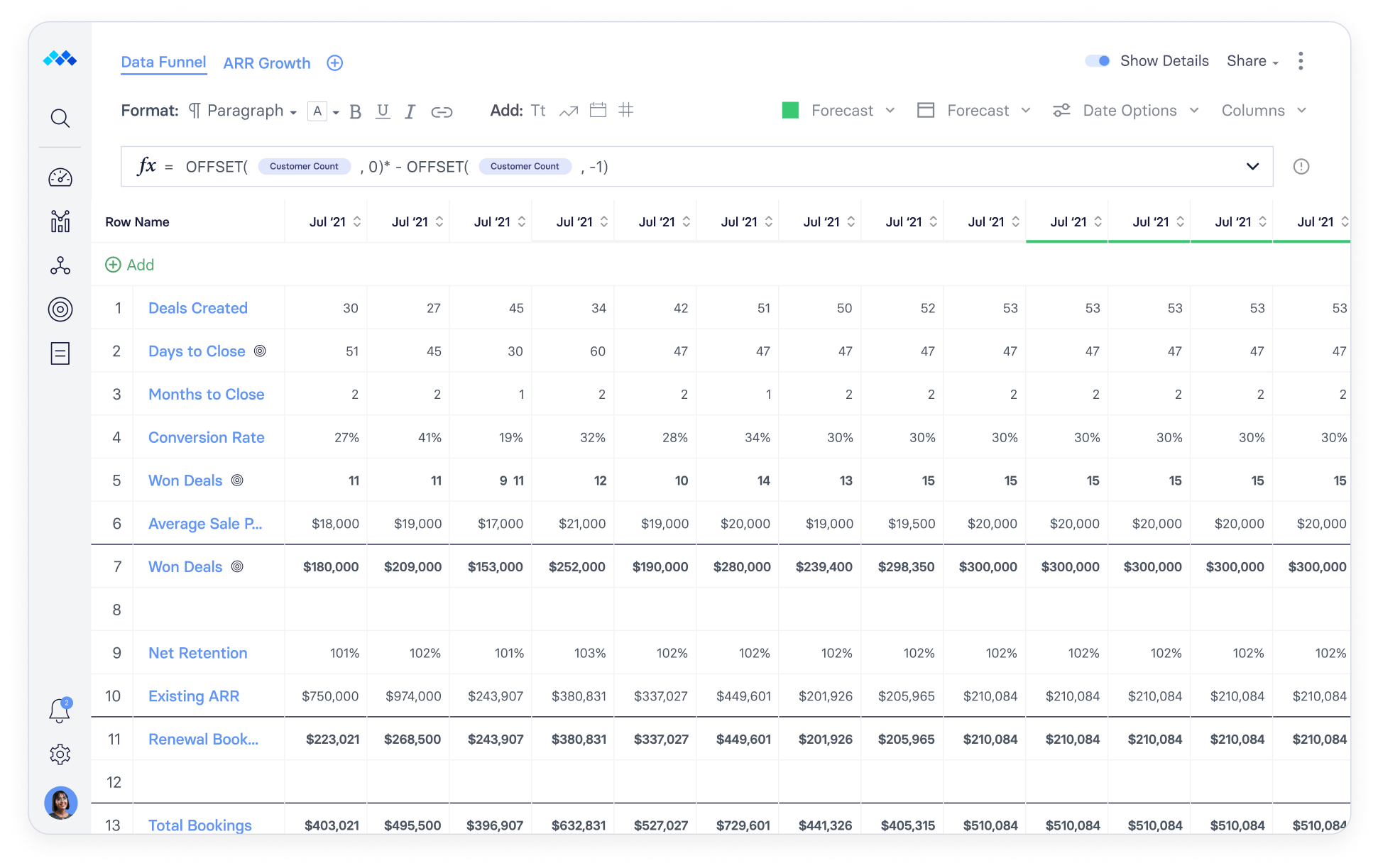Image resolution: width=1378 pixels, height=868 pixels.
Task: Toggle bold formatting
Action: 355,111
